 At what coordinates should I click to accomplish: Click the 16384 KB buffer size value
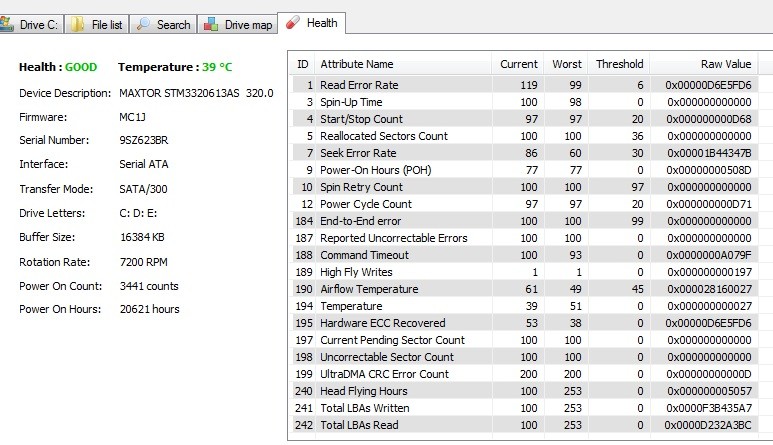(x=142, y=237)
